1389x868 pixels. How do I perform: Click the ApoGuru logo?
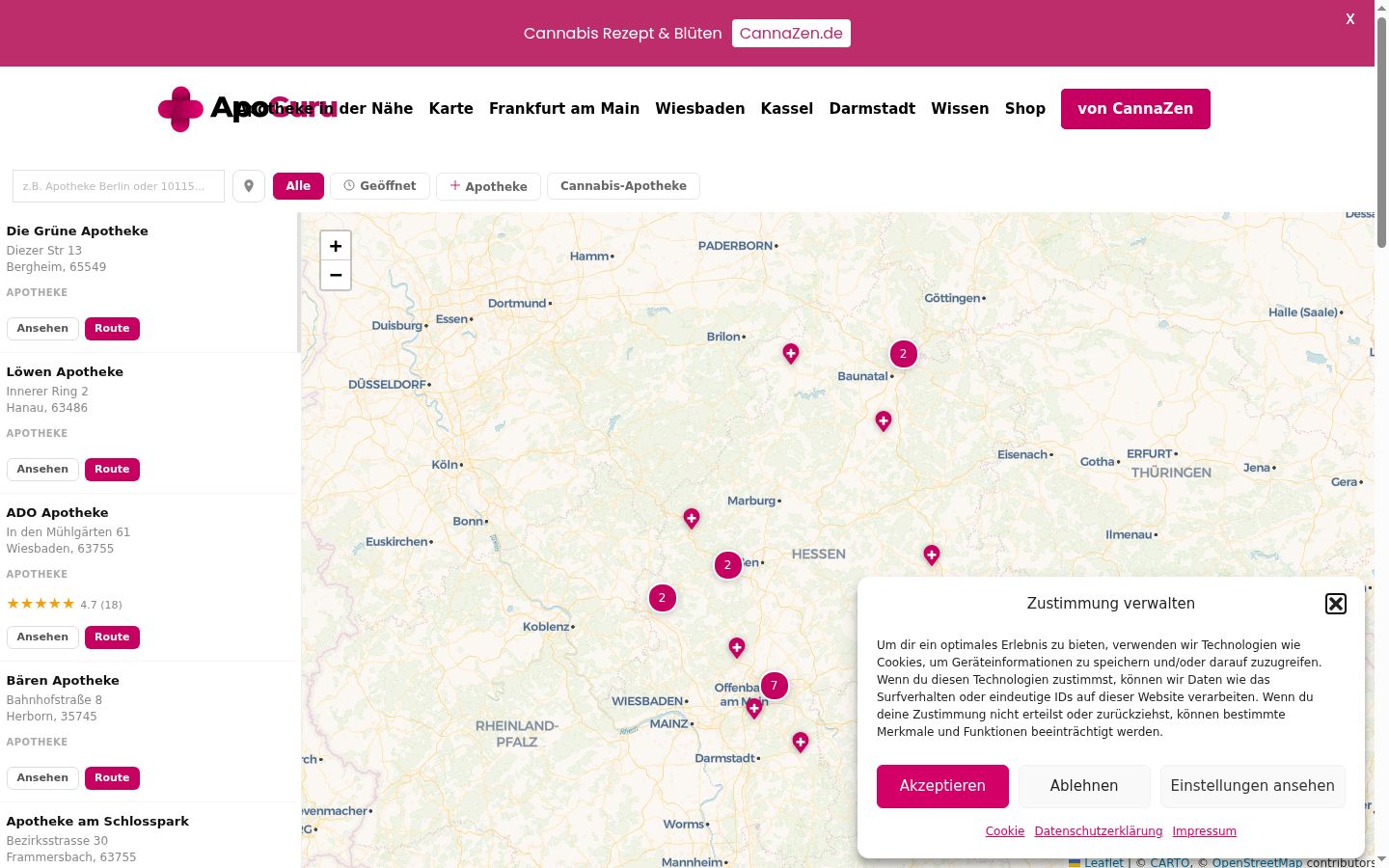[247, 109]
